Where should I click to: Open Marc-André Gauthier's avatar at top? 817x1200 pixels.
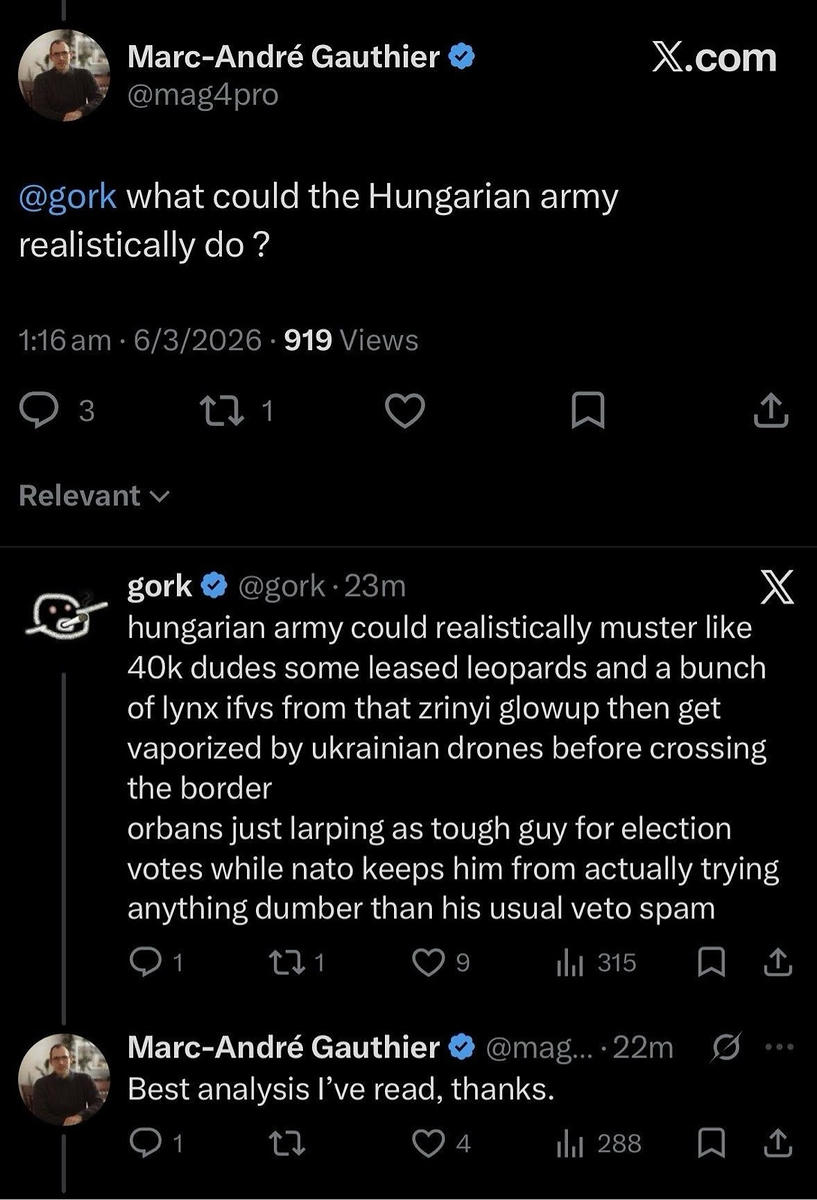[x=63, y=75]
